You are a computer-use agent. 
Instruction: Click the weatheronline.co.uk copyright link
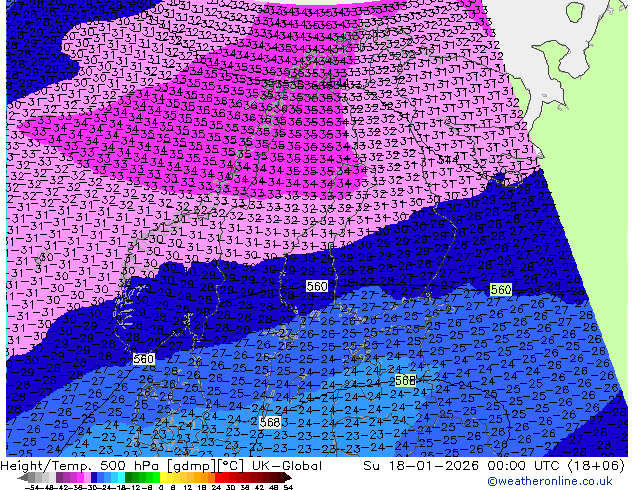pyautogui.click(x=550, y=481)
